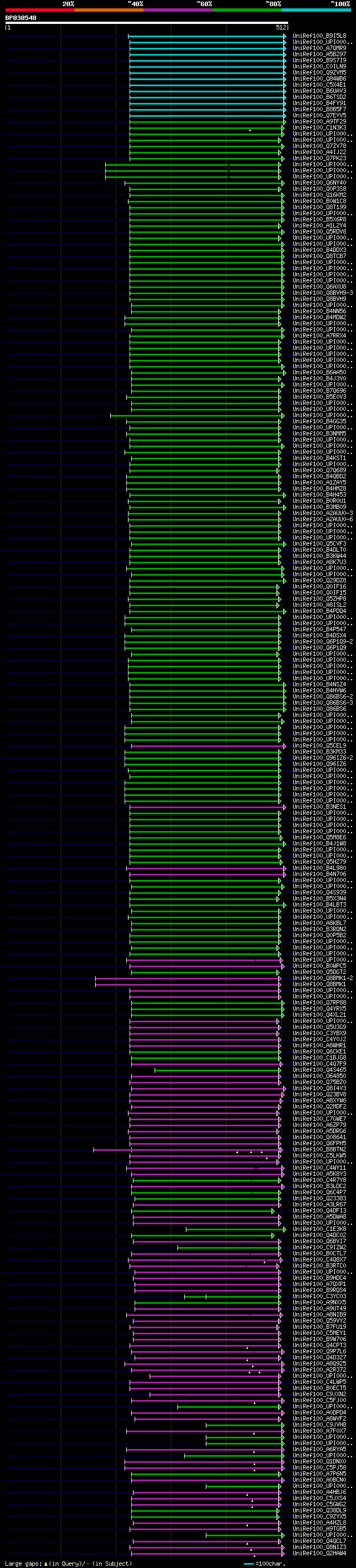Screen dimensions: 356x1568
Task: Select the UniRef100_A7P6N5 label
Action: coord(319,1473)
